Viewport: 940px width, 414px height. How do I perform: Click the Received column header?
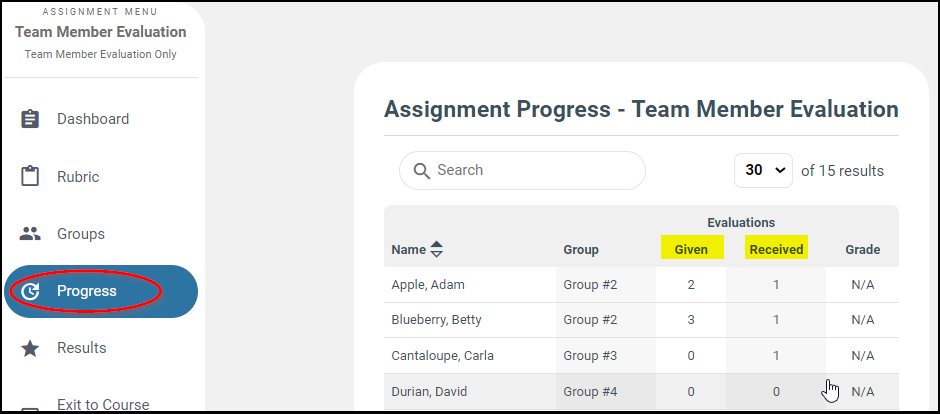[x=776, y=249]
